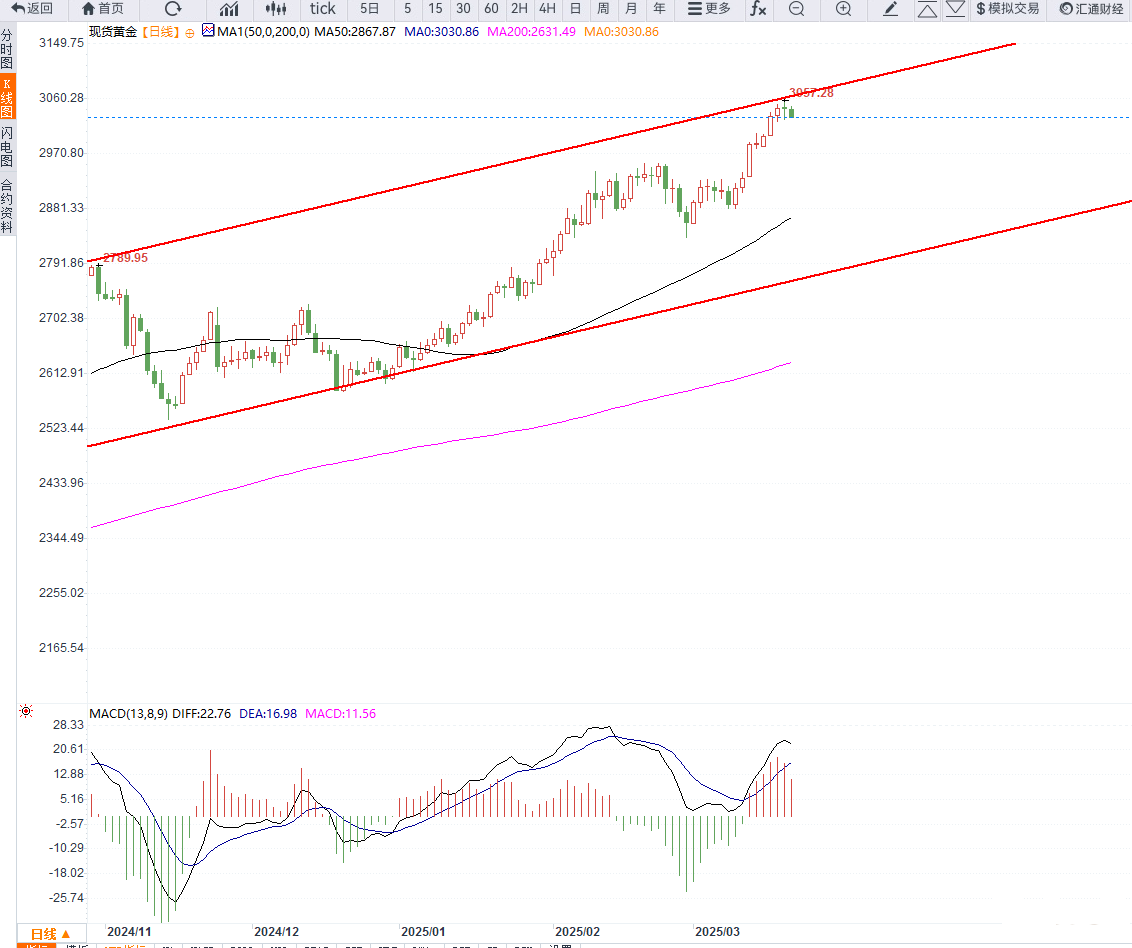Click the MACD settings sun icon
The height and width of the screenshot is (948, 1132).
[26, 712]
